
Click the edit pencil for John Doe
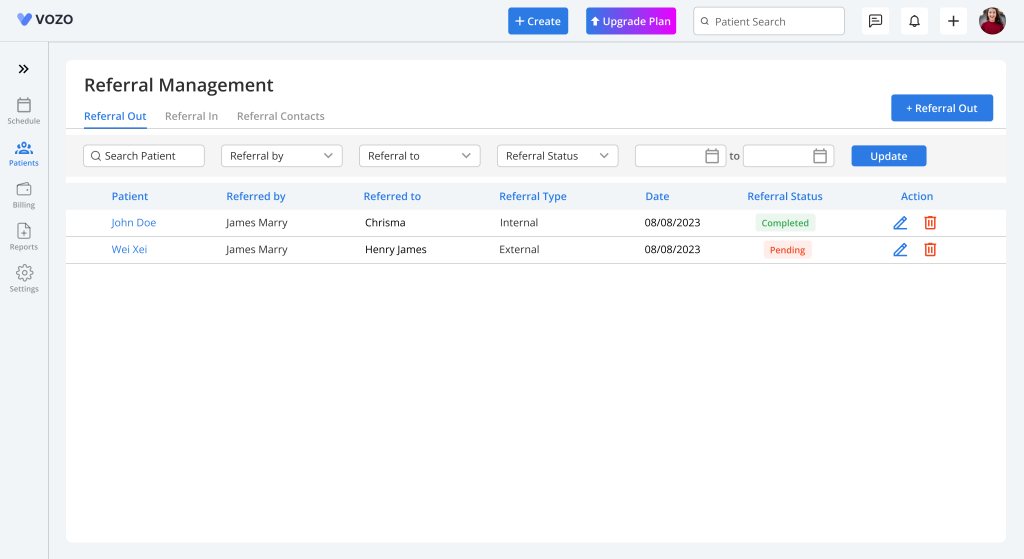pos(900,223)
